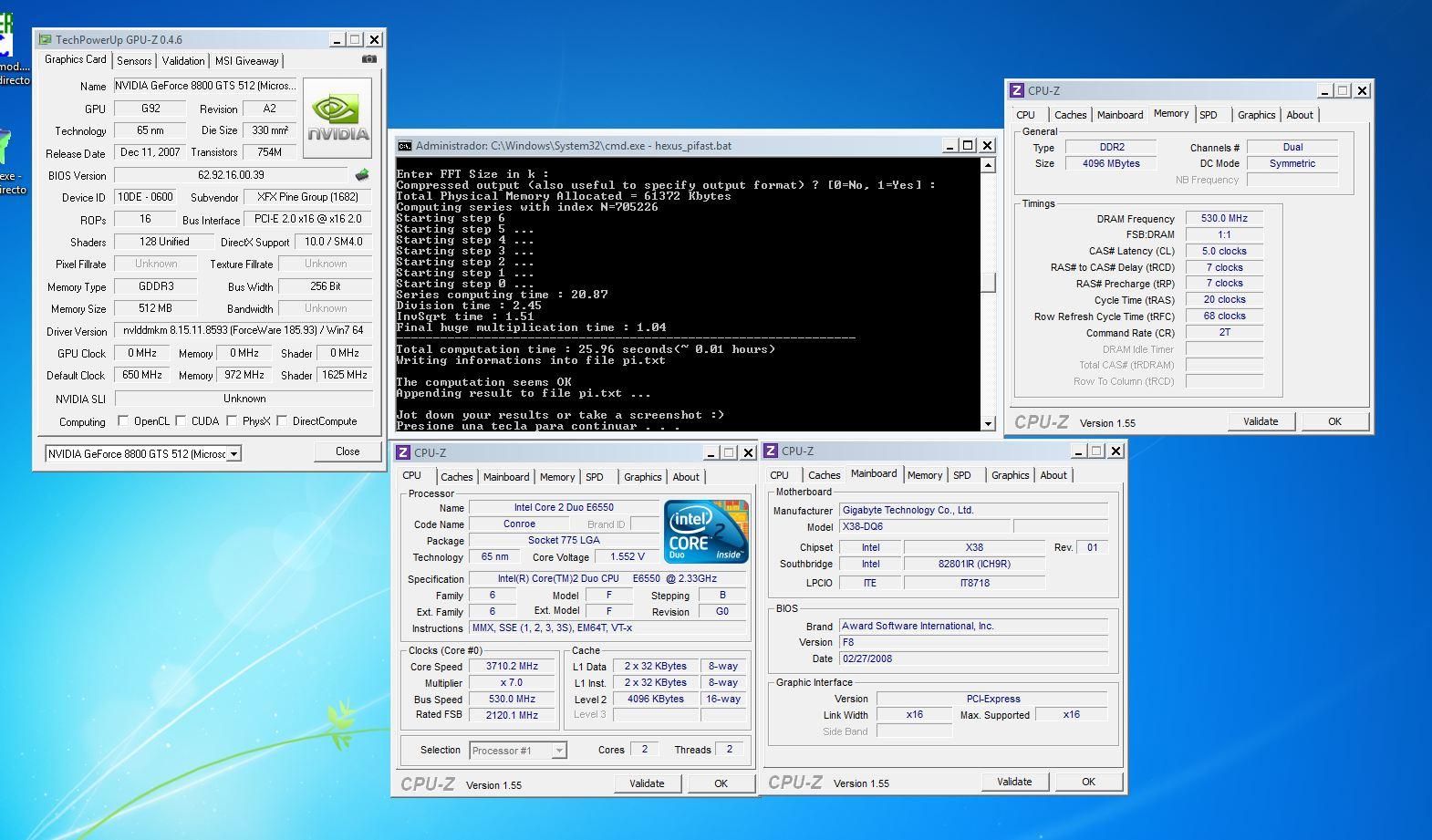Screen dimensions: 1432x840
Task: Click OK in CPU-Z Memory window
Action: [x=1334, y=421]
